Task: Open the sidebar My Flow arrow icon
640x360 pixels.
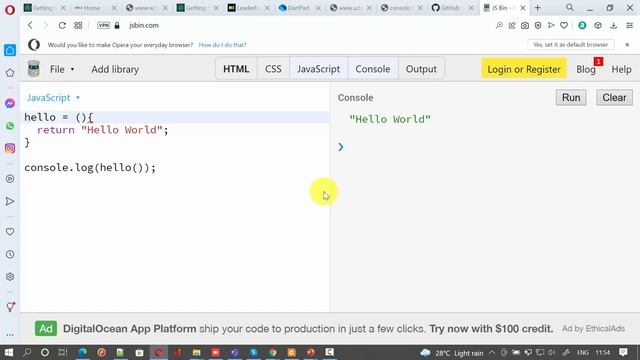Action: [x=10, y=201]
